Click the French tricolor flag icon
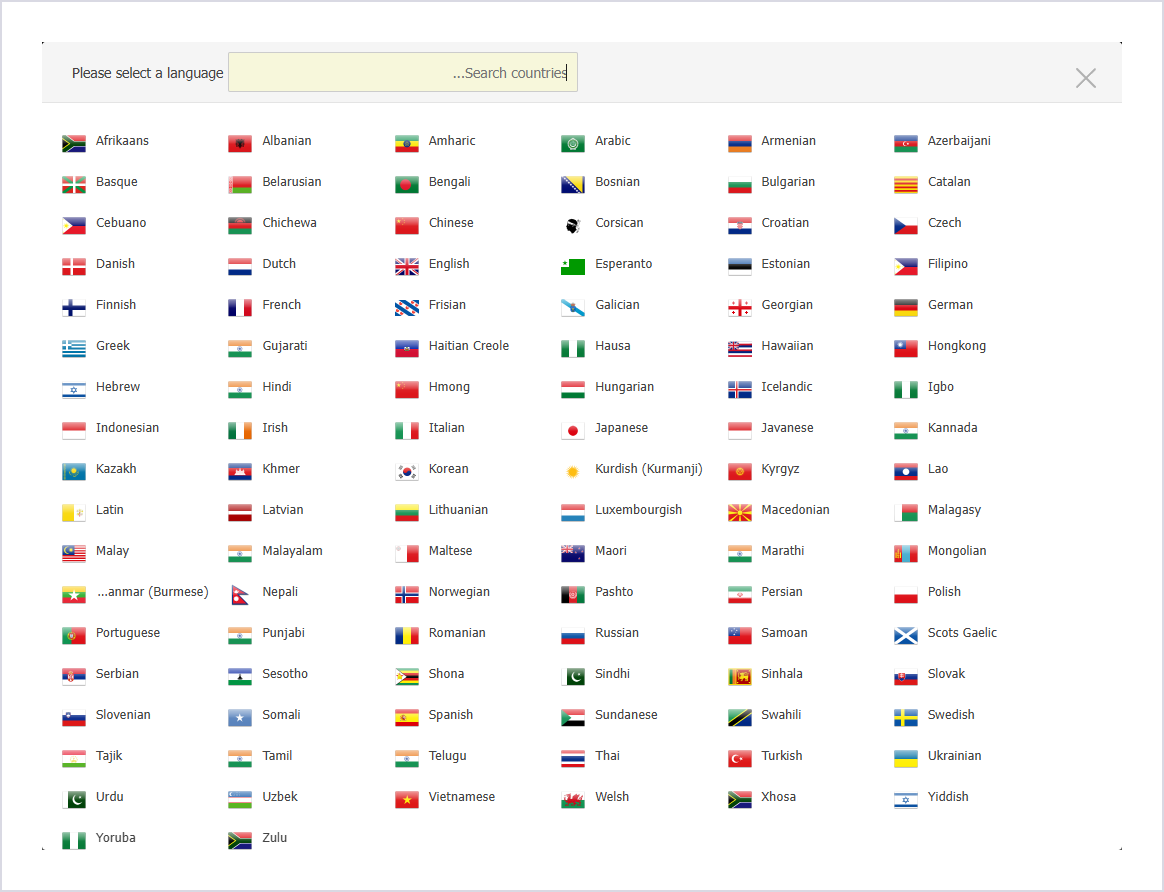 pyautogui.click(x=240, y=306)
